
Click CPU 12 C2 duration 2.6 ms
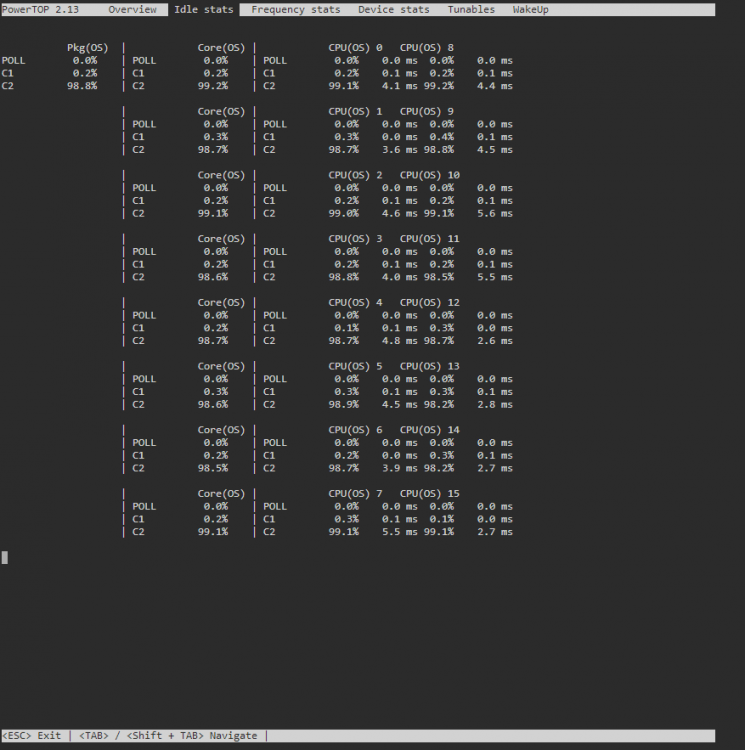click(495, 341)
